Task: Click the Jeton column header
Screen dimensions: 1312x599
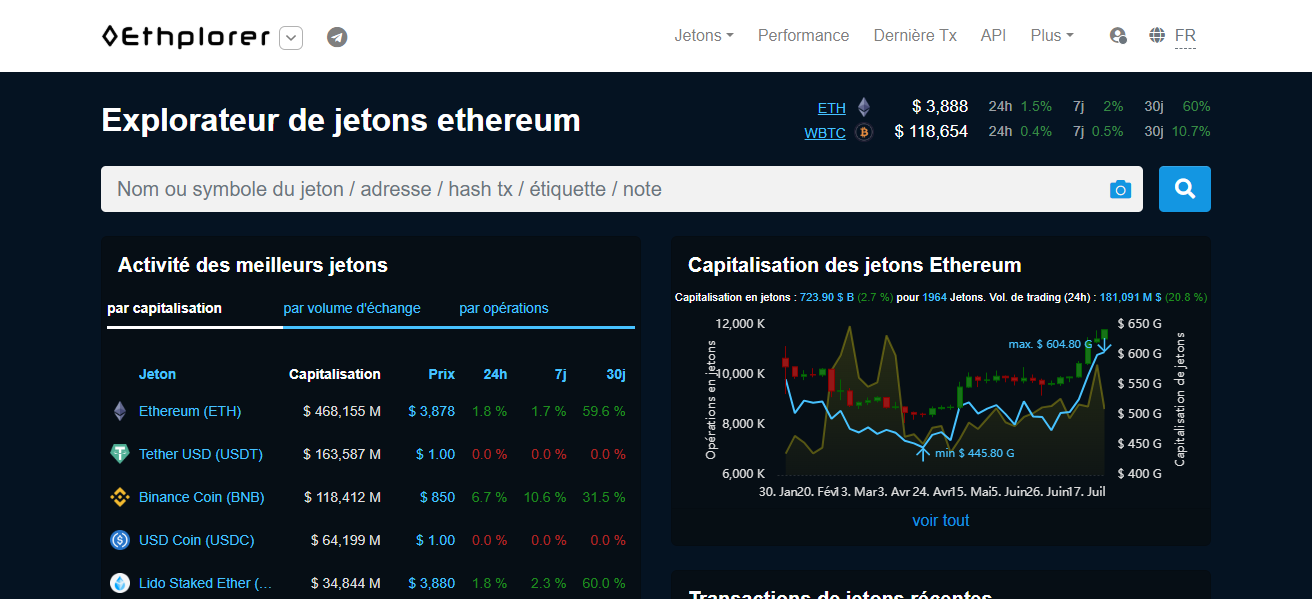Action: coord(157,374)
